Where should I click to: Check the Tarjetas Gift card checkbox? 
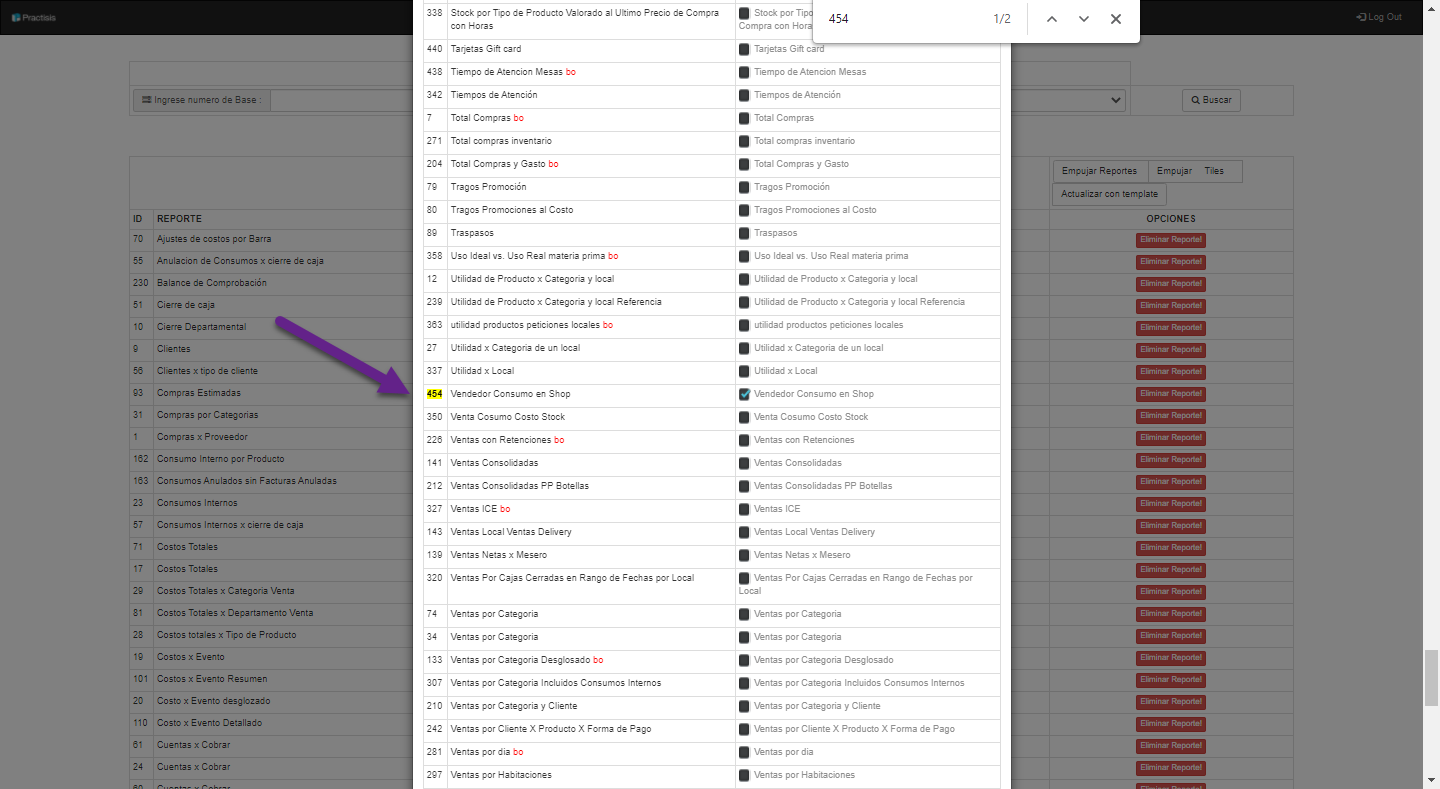tap(744, 49)
